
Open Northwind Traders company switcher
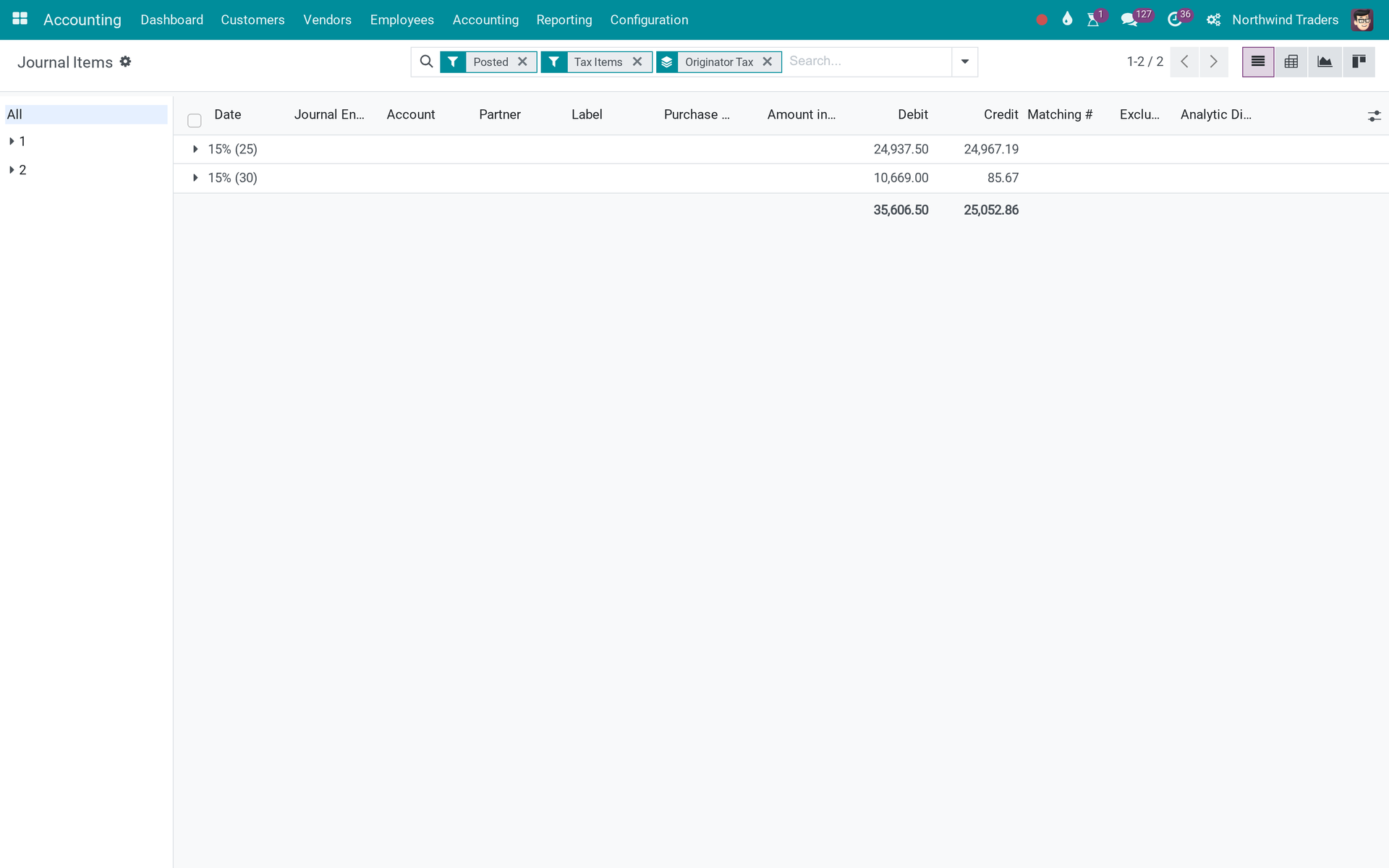[x=1285, y=20]
